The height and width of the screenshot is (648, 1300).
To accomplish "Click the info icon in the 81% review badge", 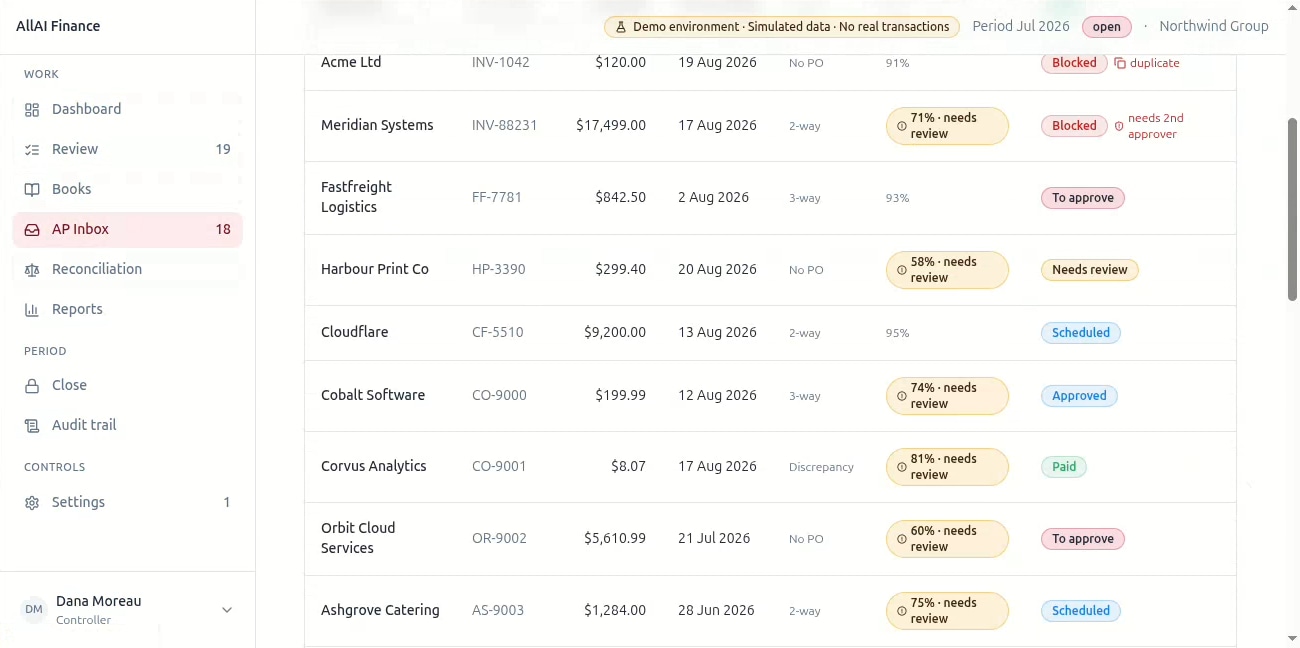I will 902,467.
